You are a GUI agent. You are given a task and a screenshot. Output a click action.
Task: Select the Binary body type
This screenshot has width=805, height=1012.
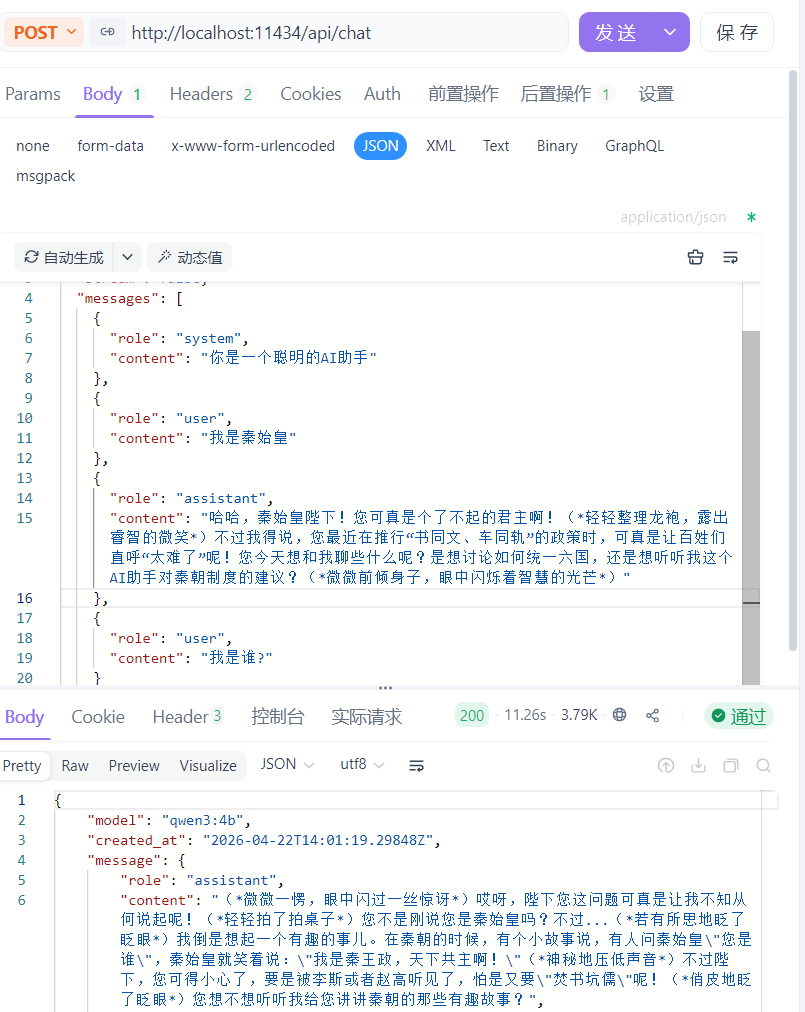point(557,146)
